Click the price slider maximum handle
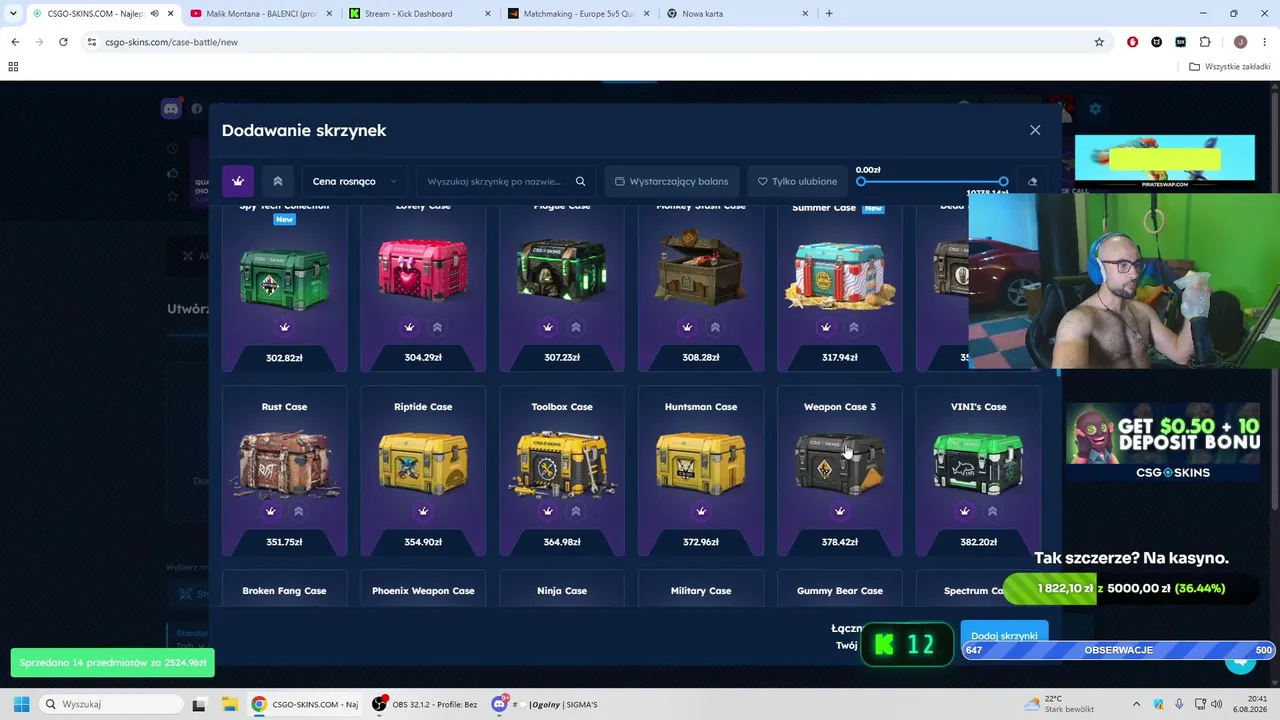1280x720 pixels. [1003, 181]
